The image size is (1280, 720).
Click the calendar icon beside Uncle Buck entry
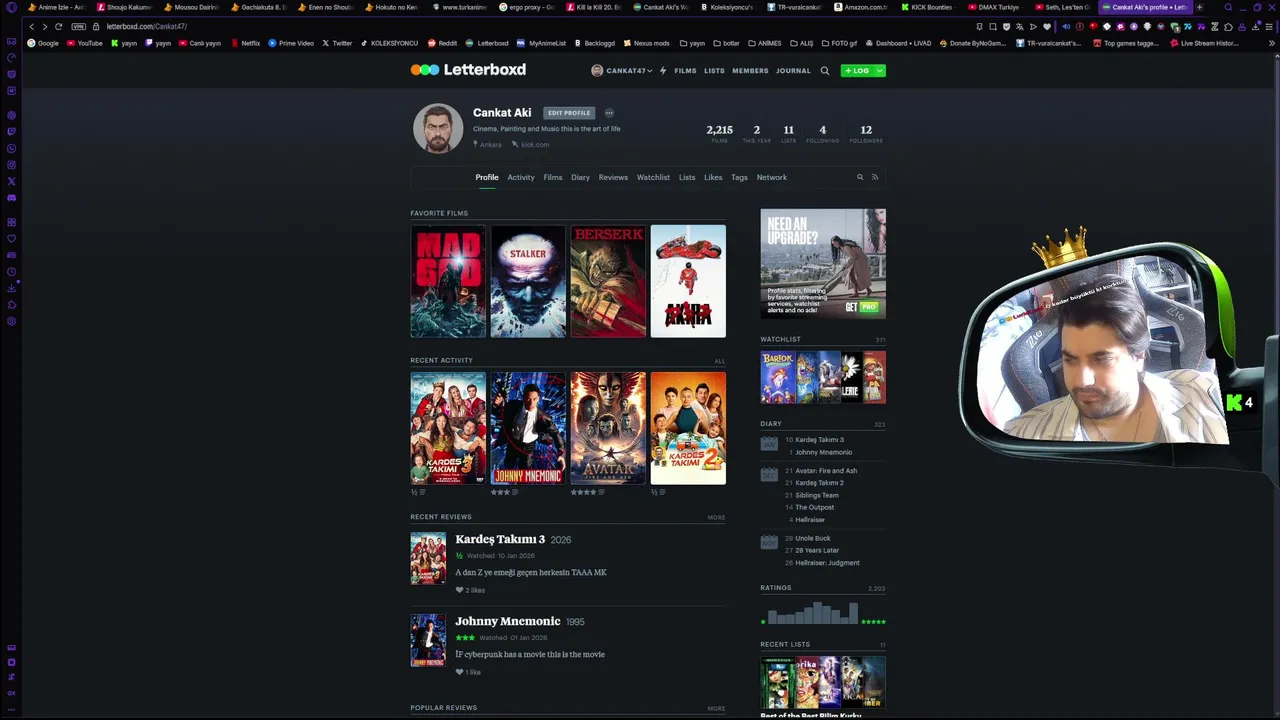point(769,542)
